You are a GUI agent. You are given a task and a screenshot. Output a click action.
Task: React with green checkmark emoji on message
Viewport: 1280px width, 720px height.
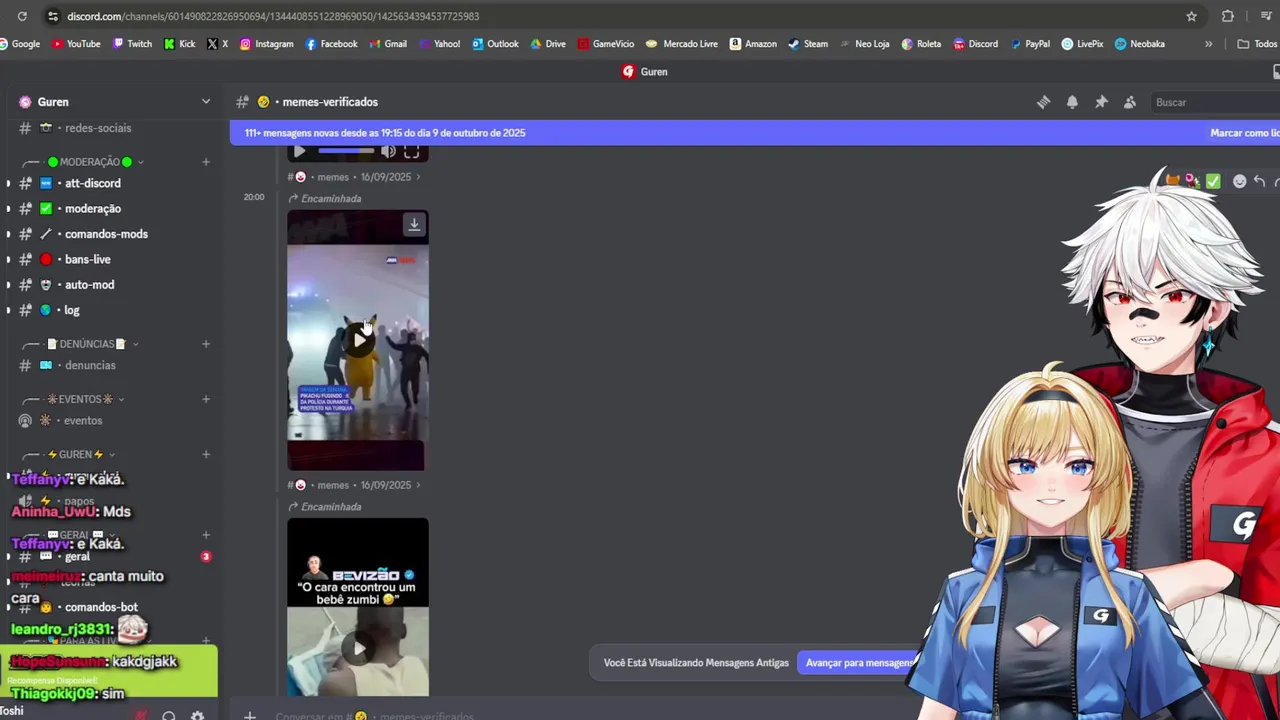1213,181
